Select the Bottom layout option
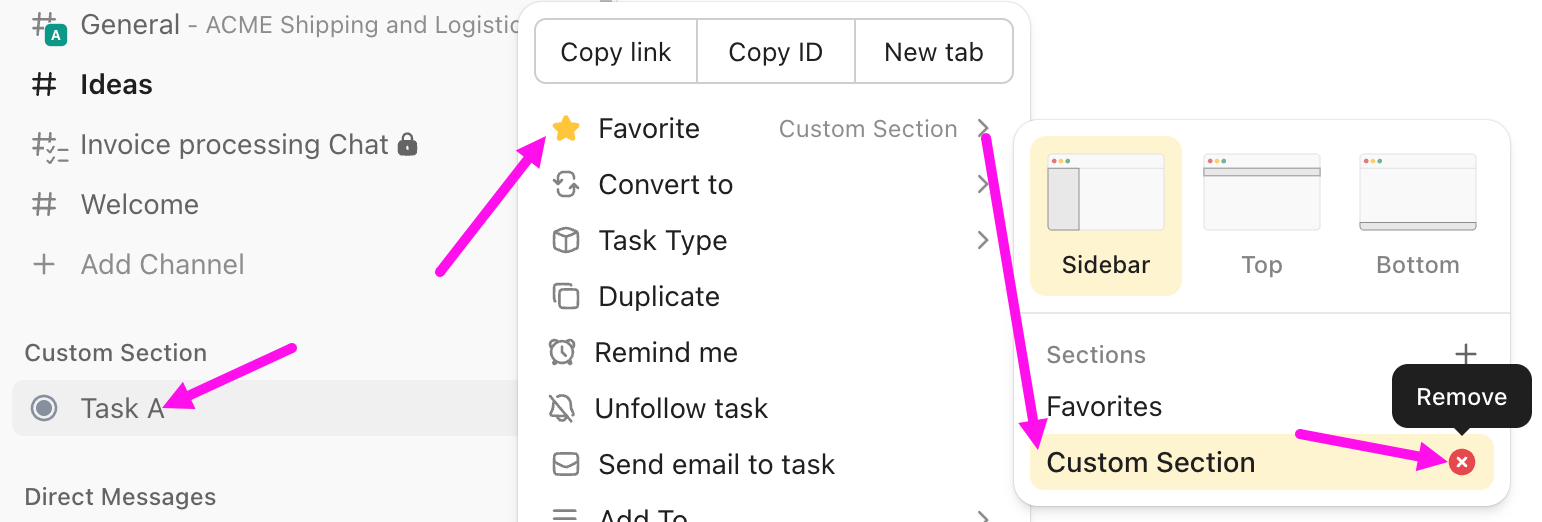This screenshot has width=1542, height=522. point(1418,216)
